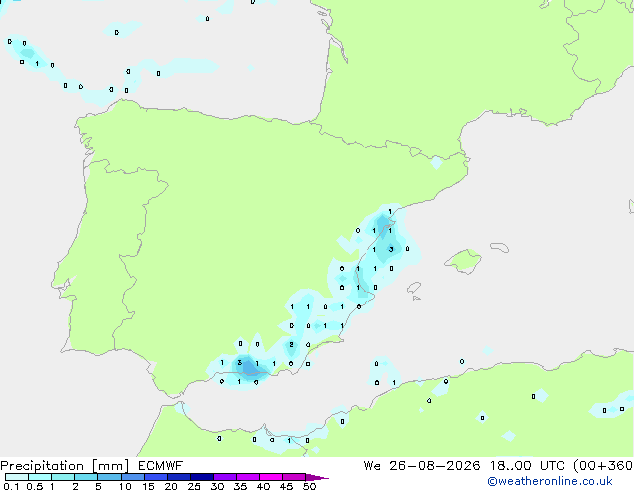Click the "45" legend scale label

[x=286, y=486]
